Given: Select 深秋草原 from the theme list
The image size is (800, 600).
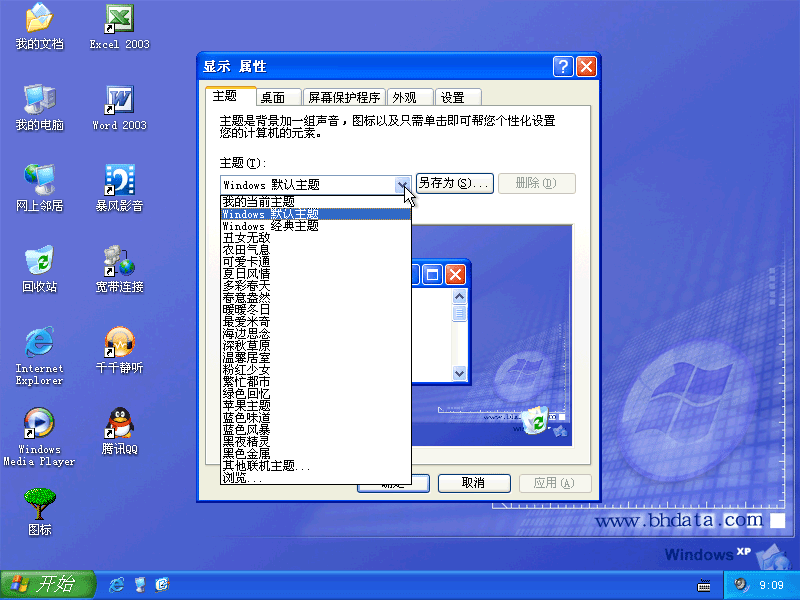Looking at the screenshot, I should (316, 346).
